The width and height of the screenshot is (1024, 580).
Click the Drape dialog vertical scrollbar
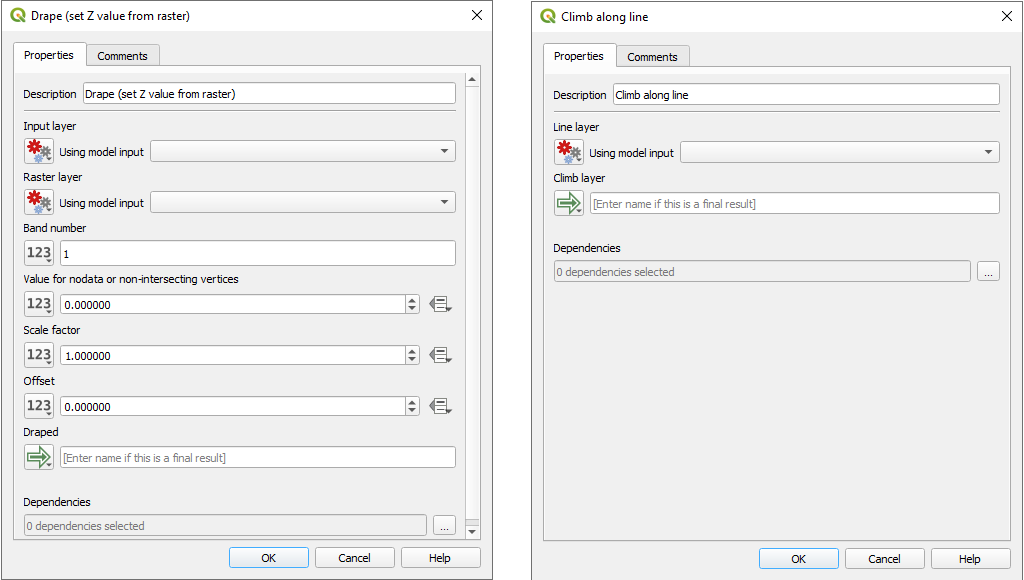point(472,300)
